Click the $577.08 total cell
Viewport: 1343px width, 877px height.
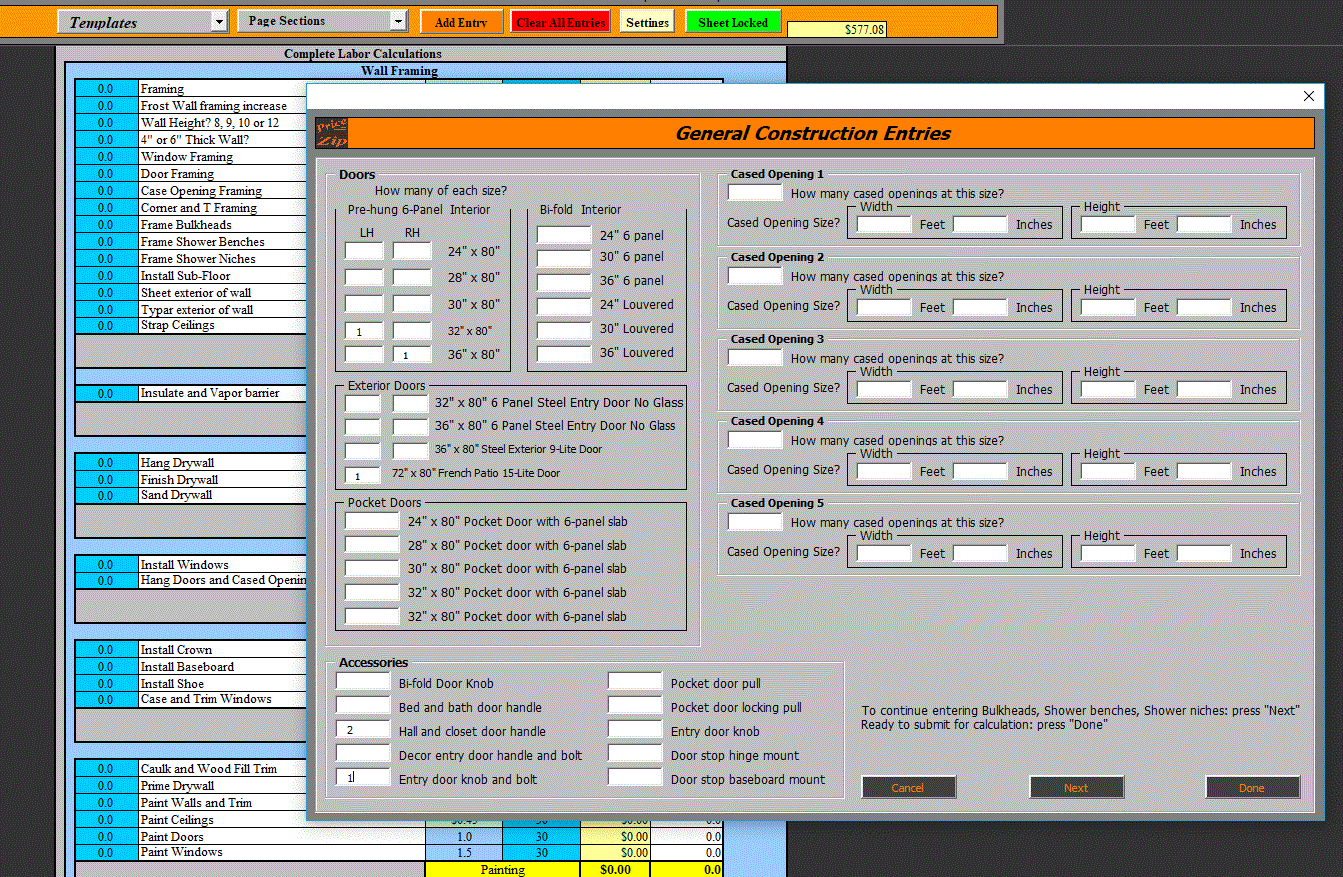[837, 29]
